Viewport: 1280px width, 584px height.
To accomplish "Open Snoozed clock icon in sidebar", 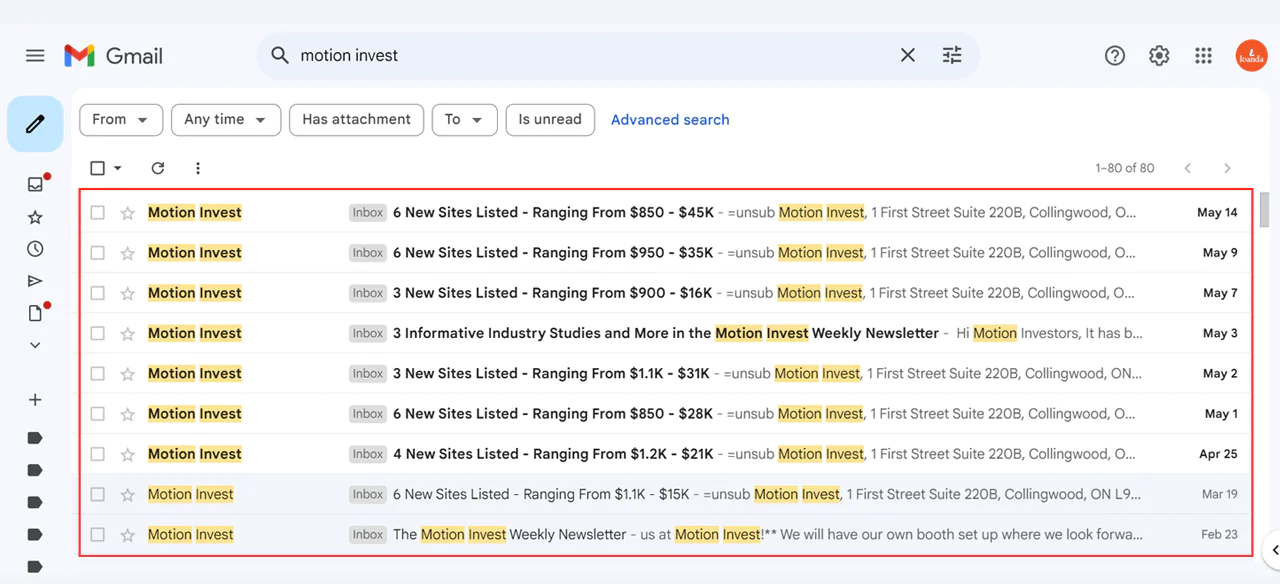I will [x=35, y=249].
